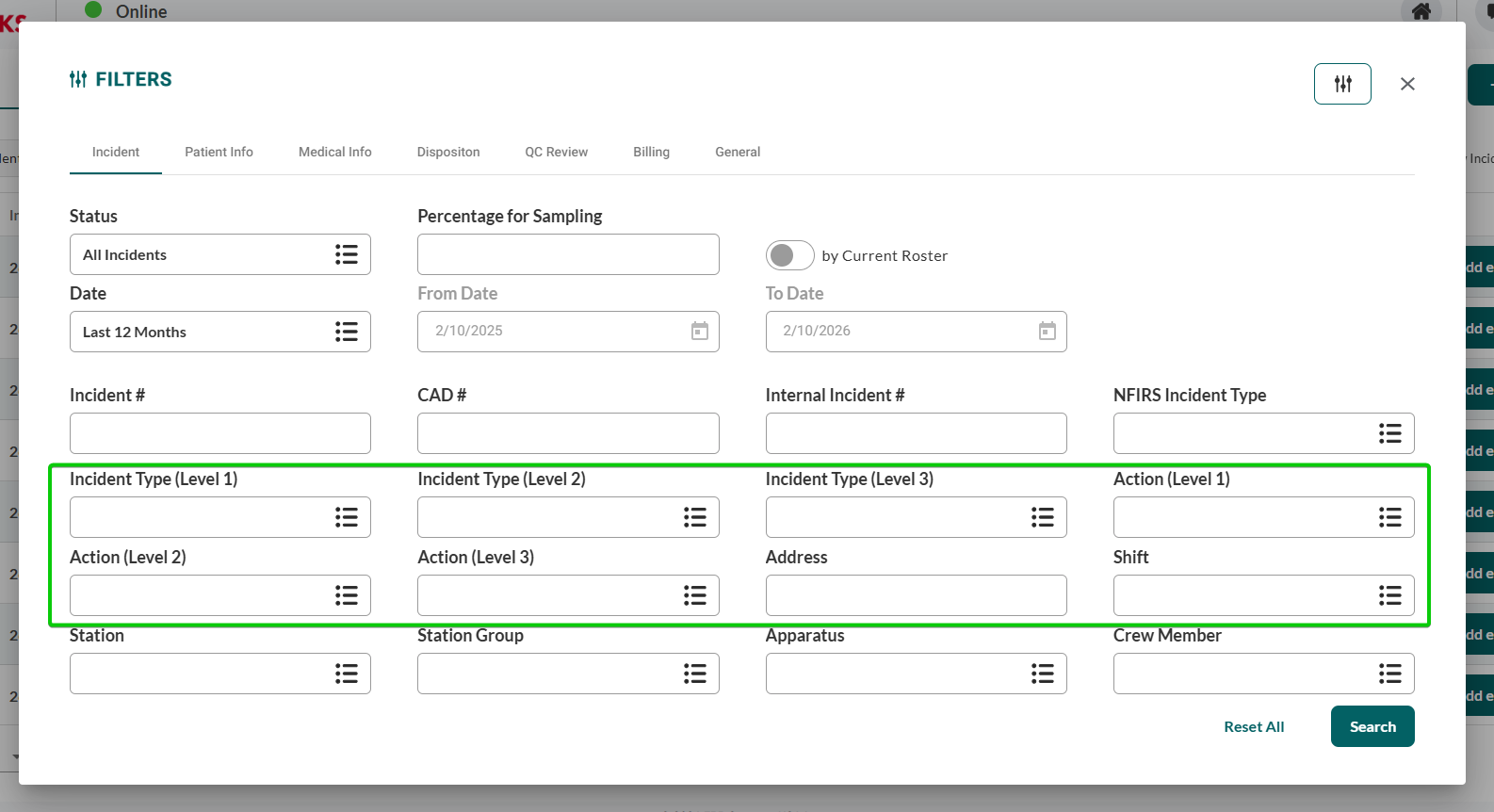
Task: Expand the Date range dropdown
Action: click(x=219, y=332)
